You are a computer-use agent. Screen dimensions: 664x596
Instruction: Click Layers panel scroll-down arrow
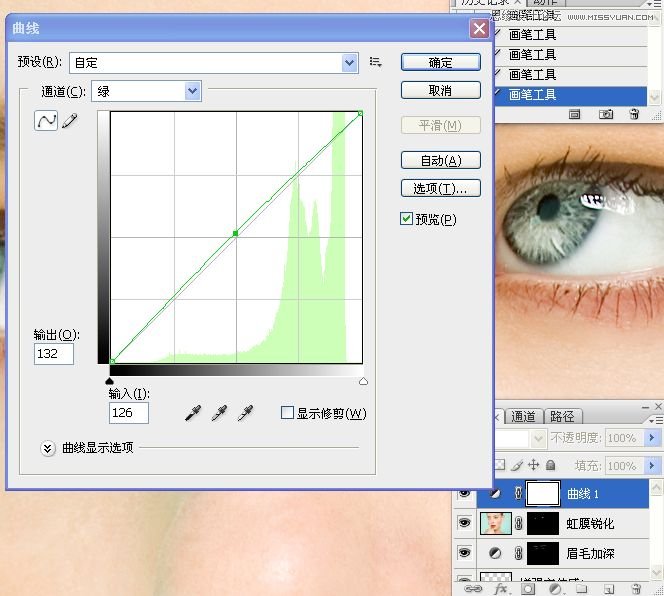pos(656,573)
